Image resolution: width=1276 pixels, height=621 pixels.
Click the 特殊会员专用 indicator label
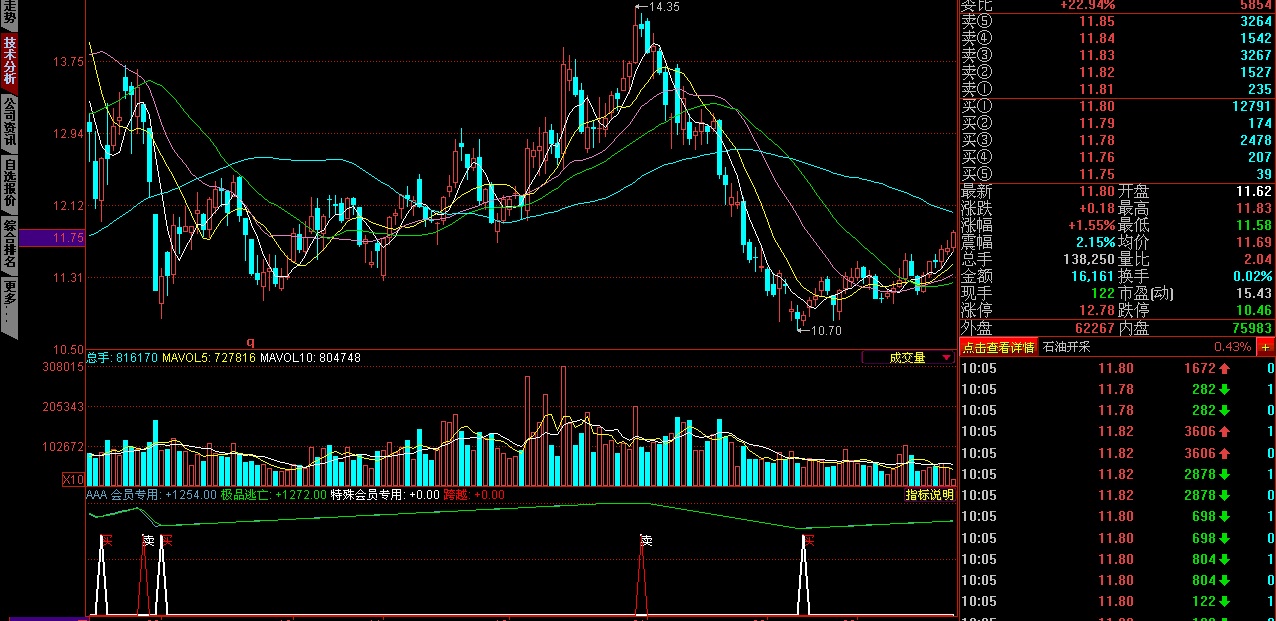click(385, 495)
